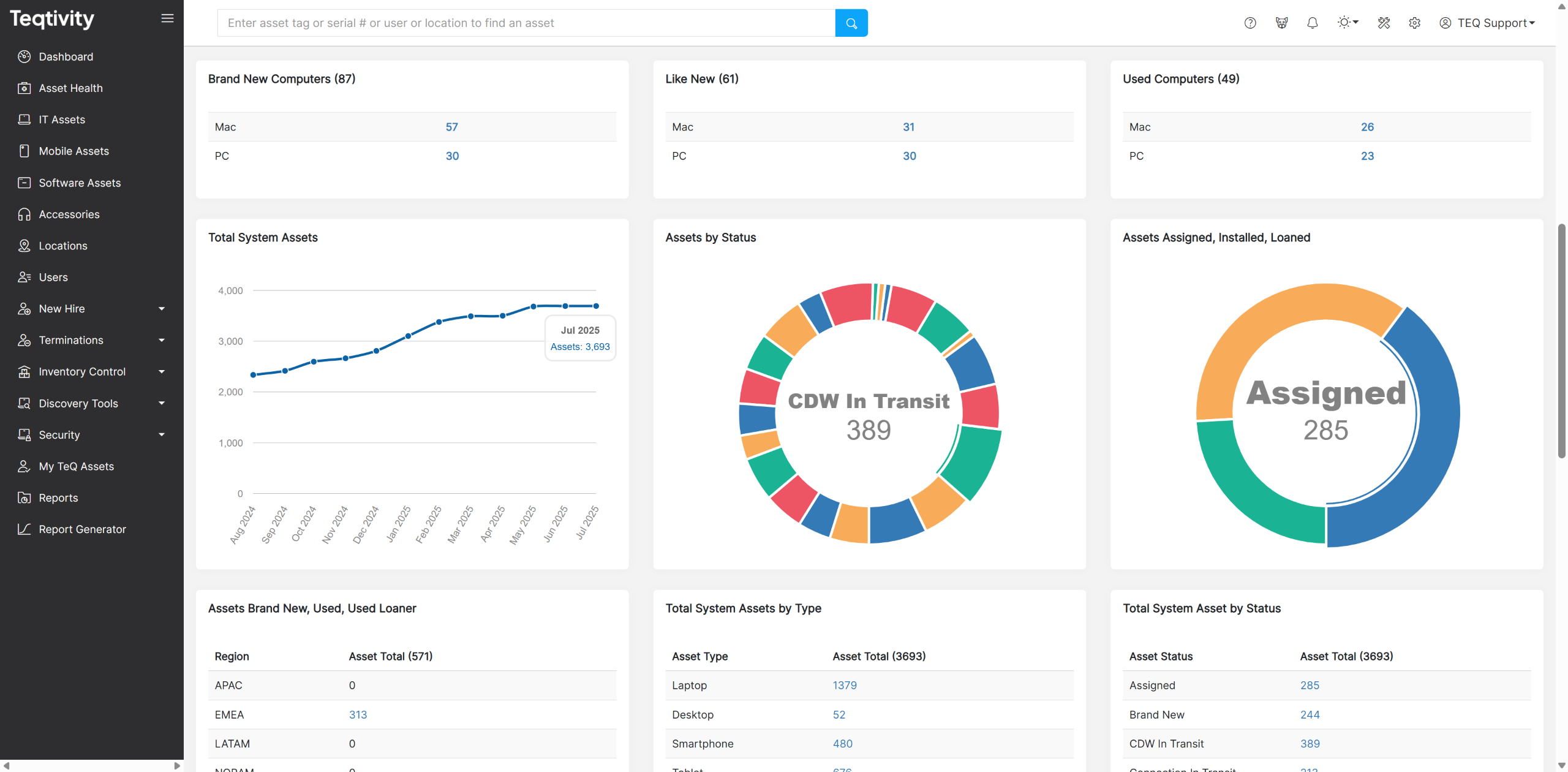Click the Report Generator chart icon
Screen dimensions: 1568x772
point(24,529)
